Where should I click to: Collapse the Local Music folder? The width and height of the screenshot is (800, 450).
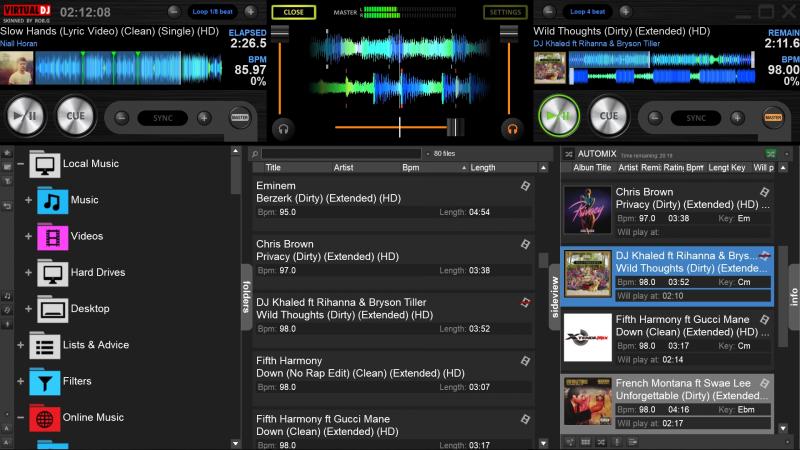tap(20, 164)
